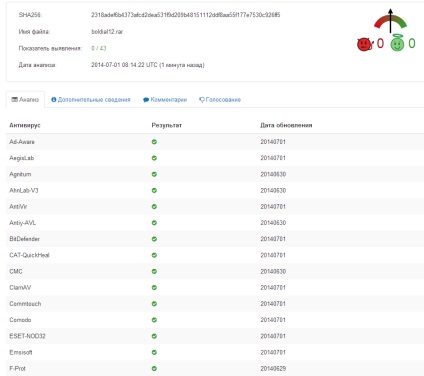Click the red malicious vote count 0

tap(380, 43)
